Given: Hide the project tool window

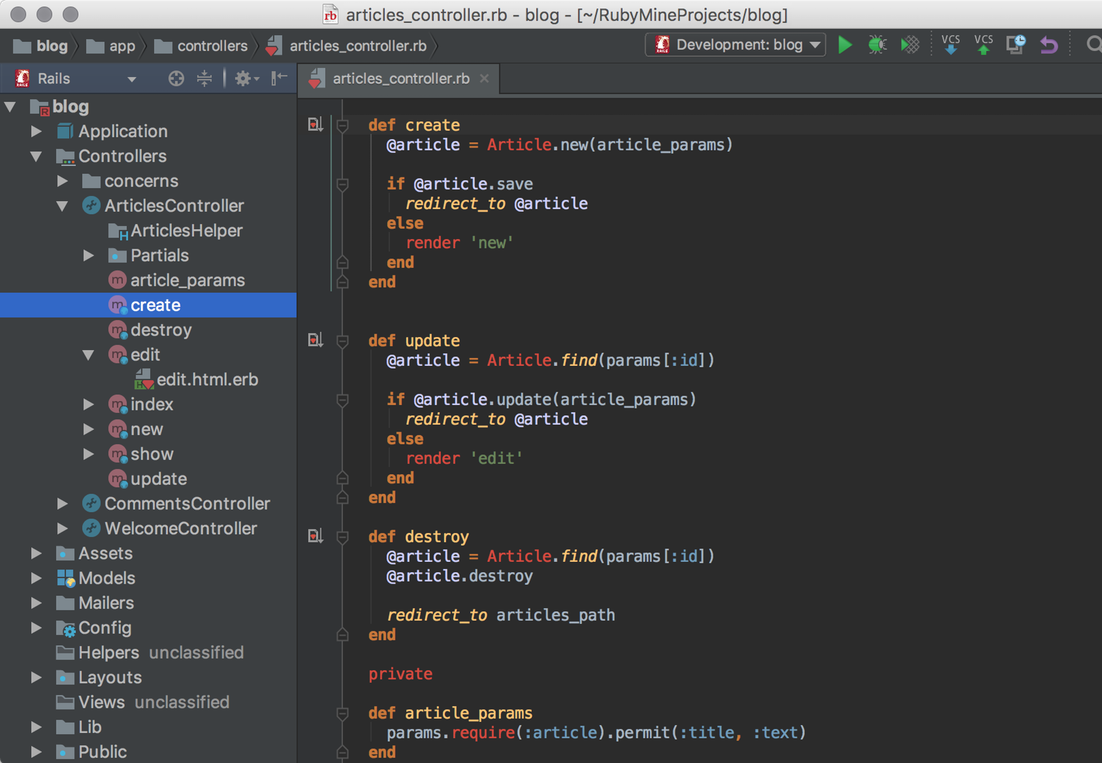Looking at the screenshot, I should [x=280, y=78].
